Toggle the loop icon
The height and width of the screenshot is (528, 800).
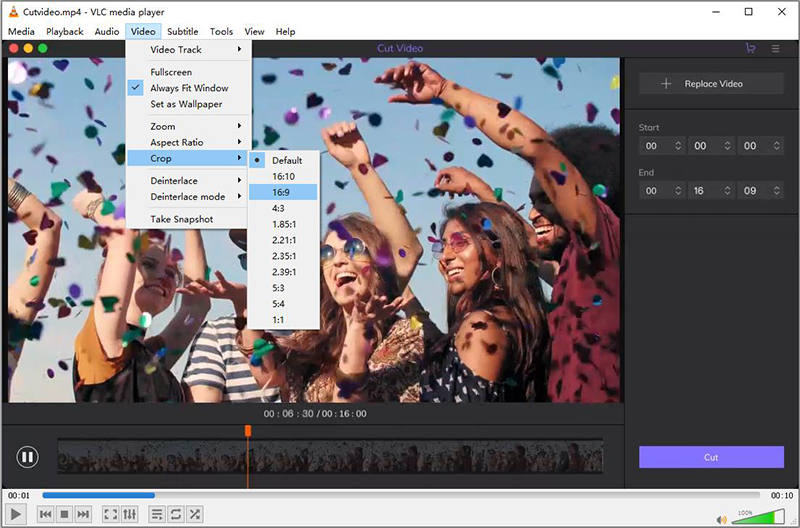pyautogui.click(x=176, y=514)
